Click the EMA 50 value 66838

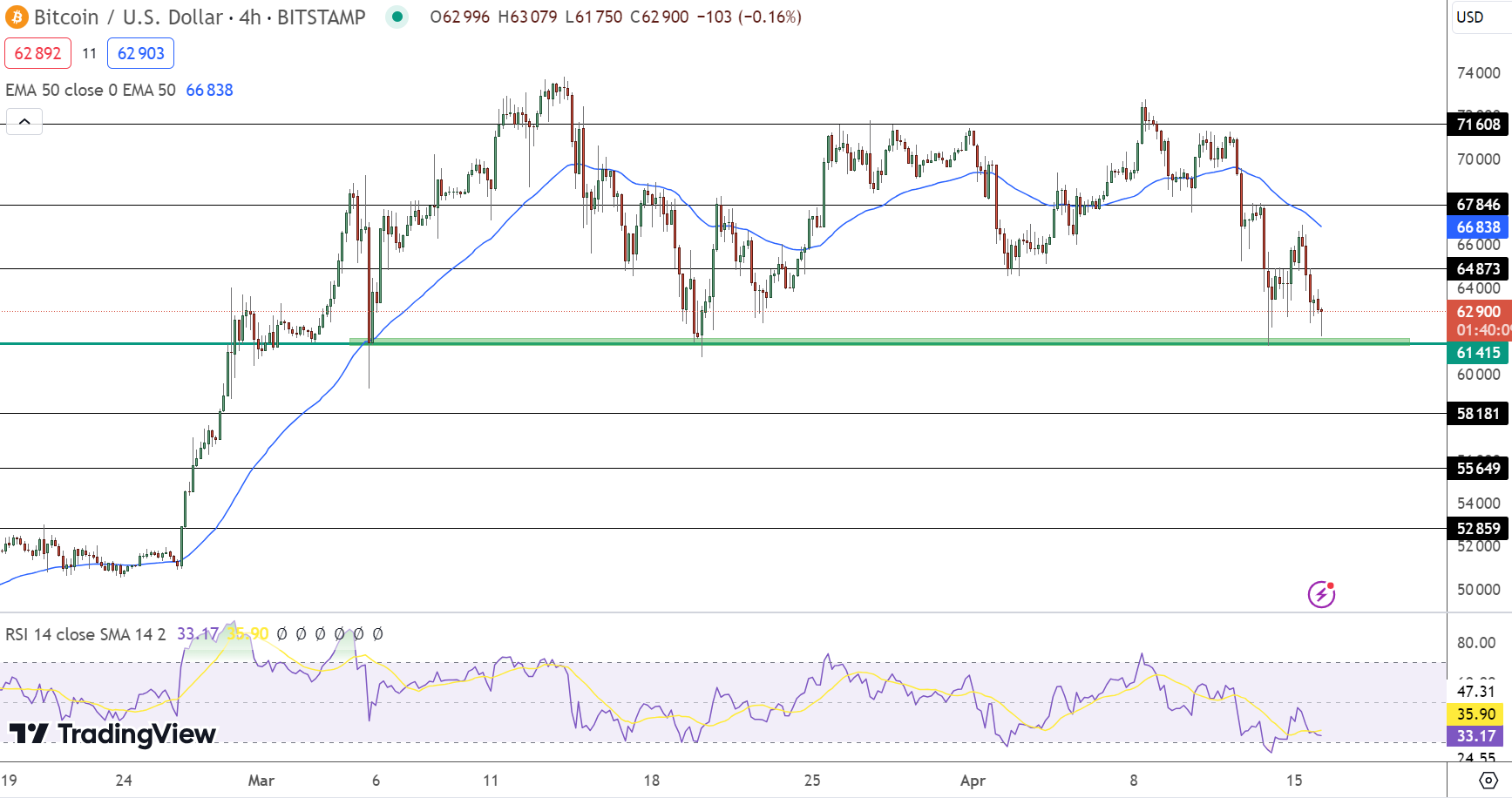(x=210, y=90)
